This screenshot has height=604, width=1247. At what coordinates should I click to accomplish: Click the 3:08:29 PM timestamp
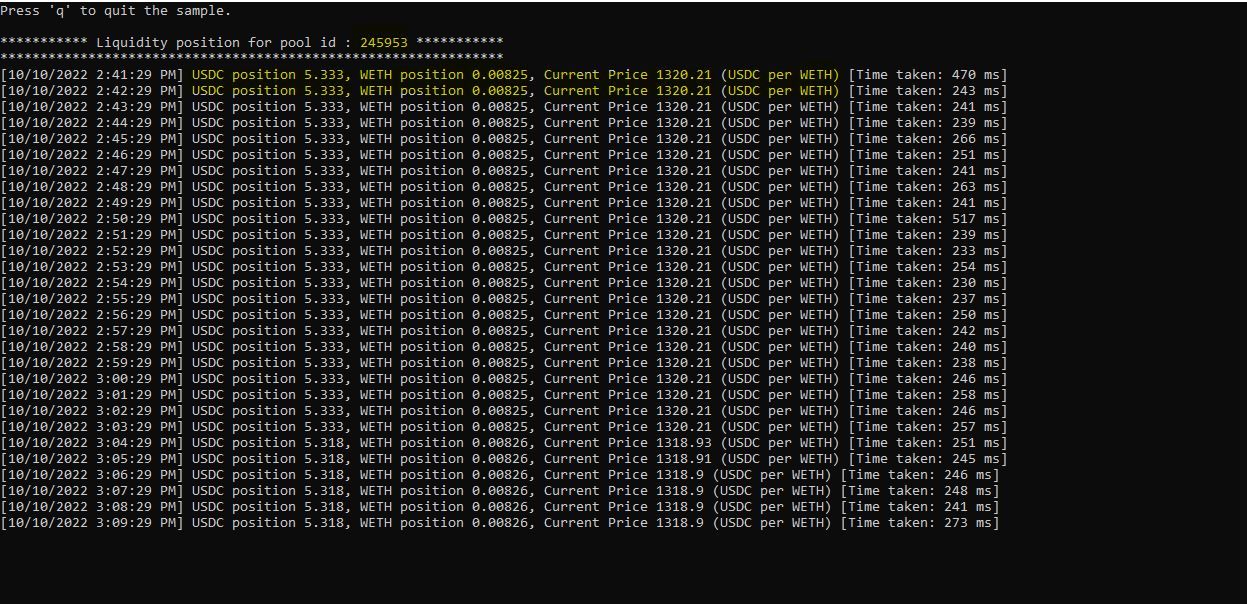point(92,507)
